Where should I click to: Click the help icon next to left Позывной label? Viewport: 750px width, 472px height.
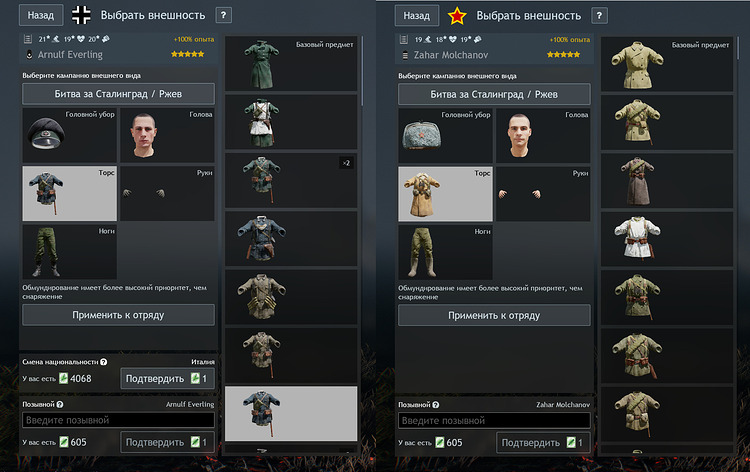(60, 405)
